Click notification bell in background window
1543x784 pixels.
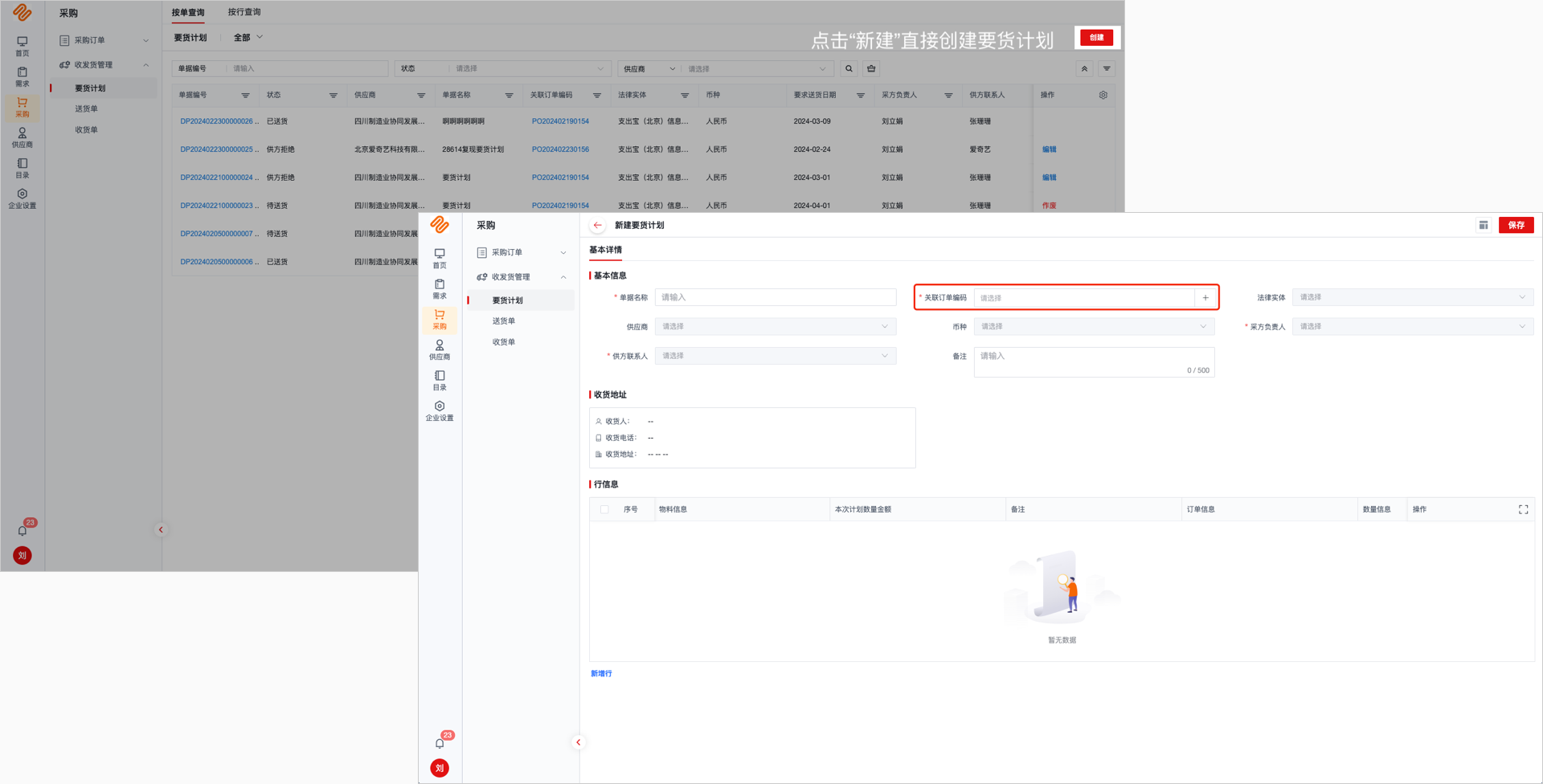click(23, 530)
